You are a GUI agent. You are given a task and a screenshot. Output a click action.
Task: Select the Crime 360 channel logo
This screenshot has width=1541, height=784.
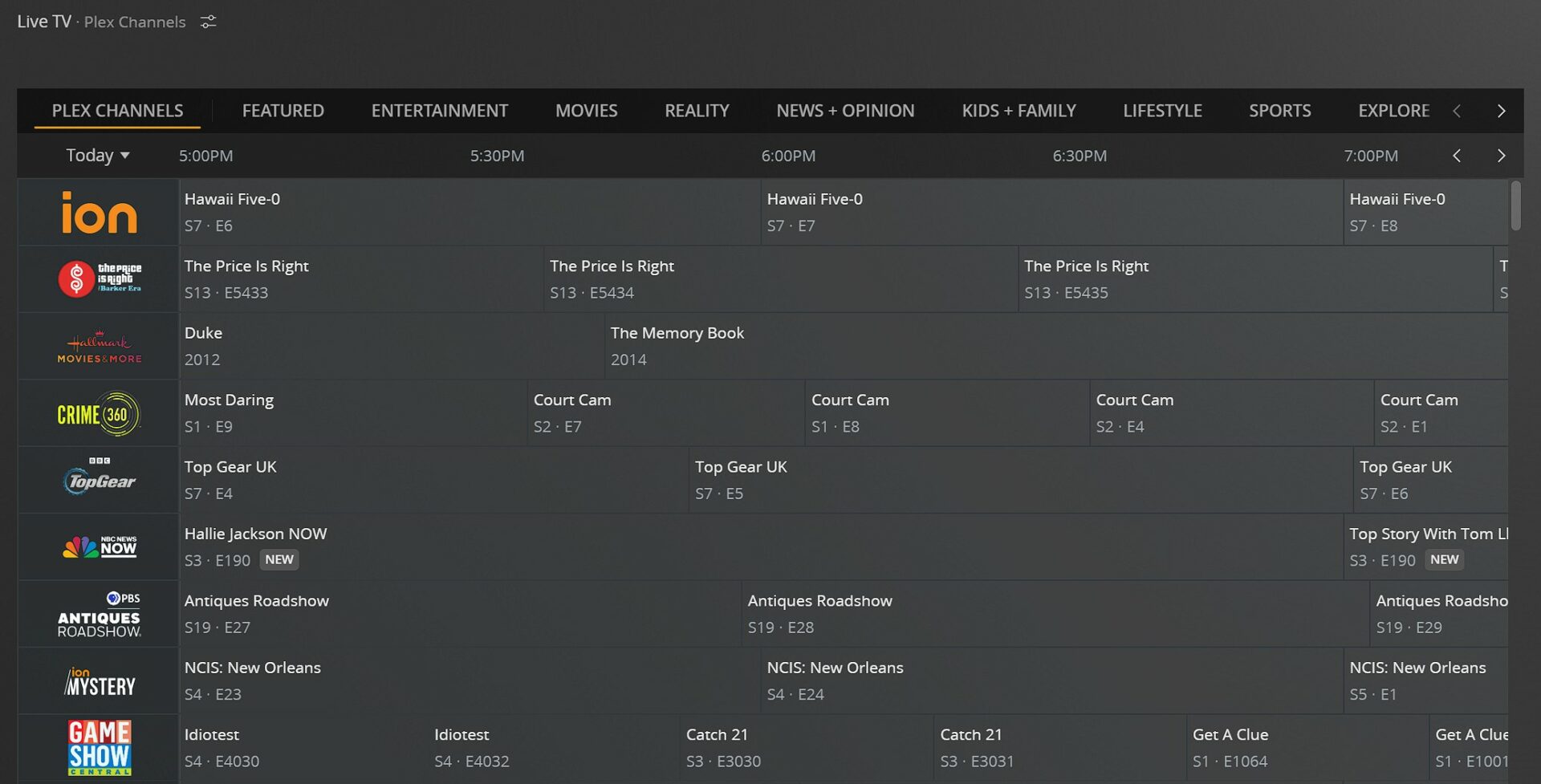tap(100, 414)
